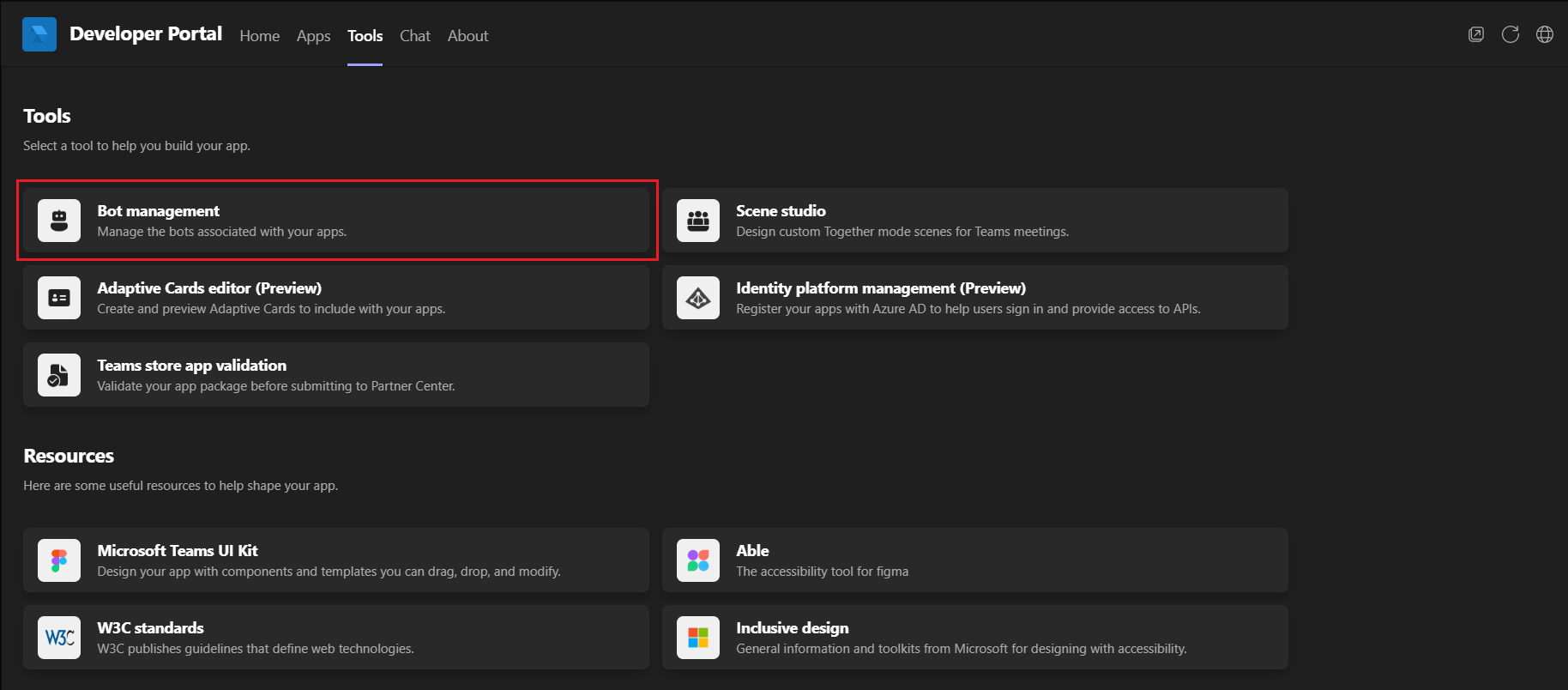Open the Bot management title
Image resolution: width=1568 pixels, height=690 pixels.
point(159,211)
